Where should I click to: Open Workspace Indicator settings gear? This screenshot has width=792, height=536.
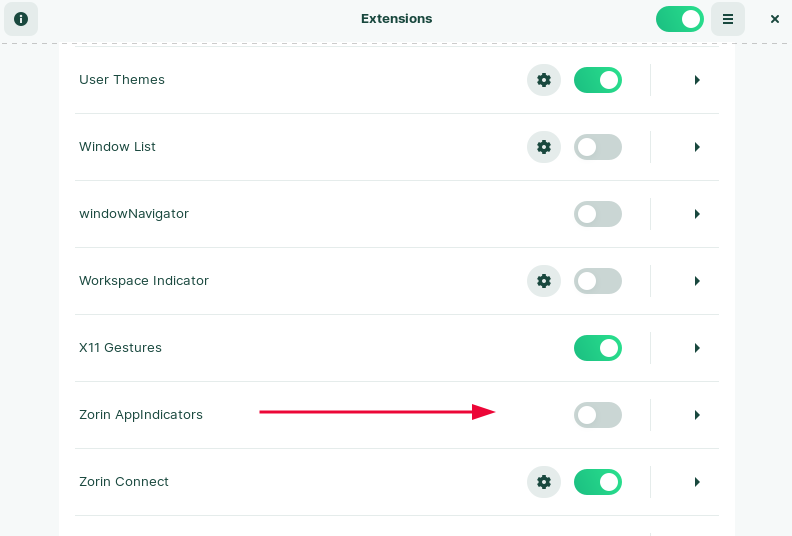tap(544, 281)
